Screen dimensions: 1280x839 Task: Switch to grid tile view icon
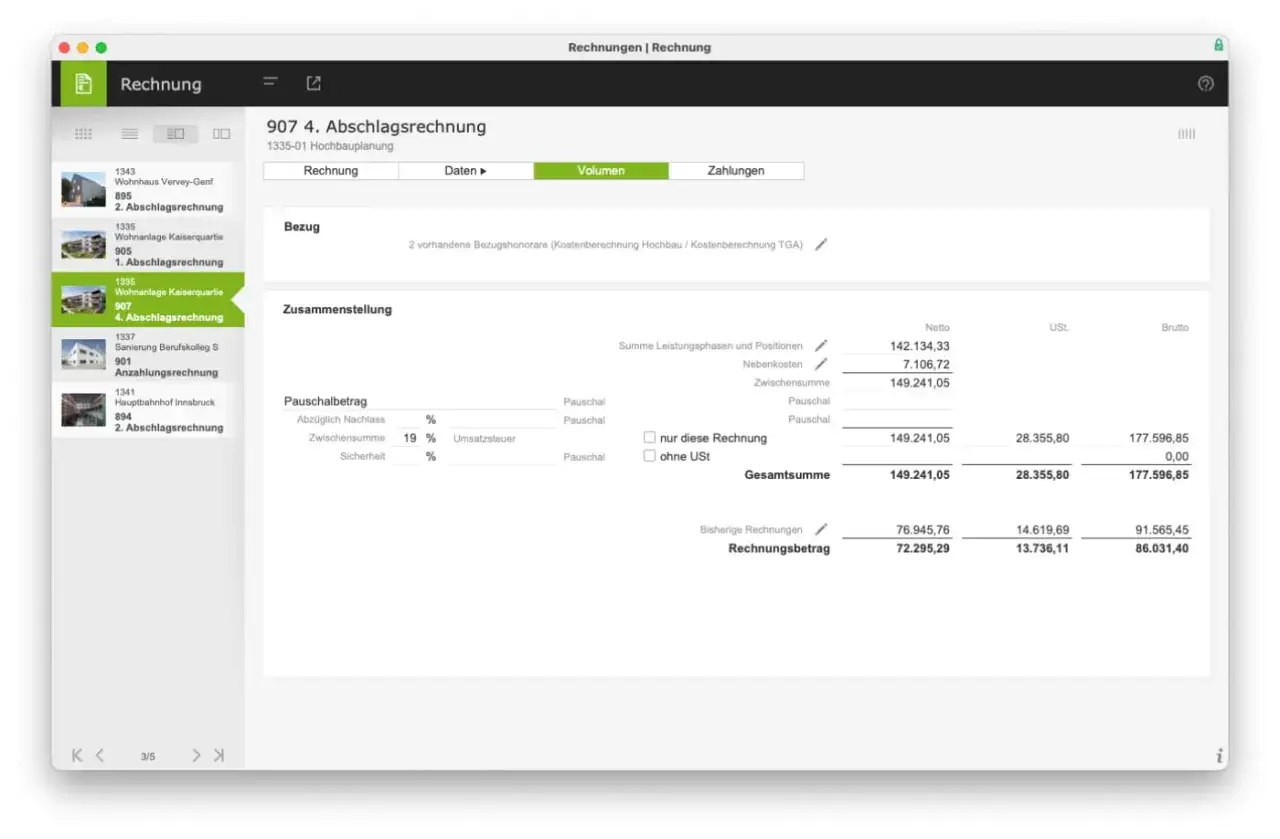[84, 134]
